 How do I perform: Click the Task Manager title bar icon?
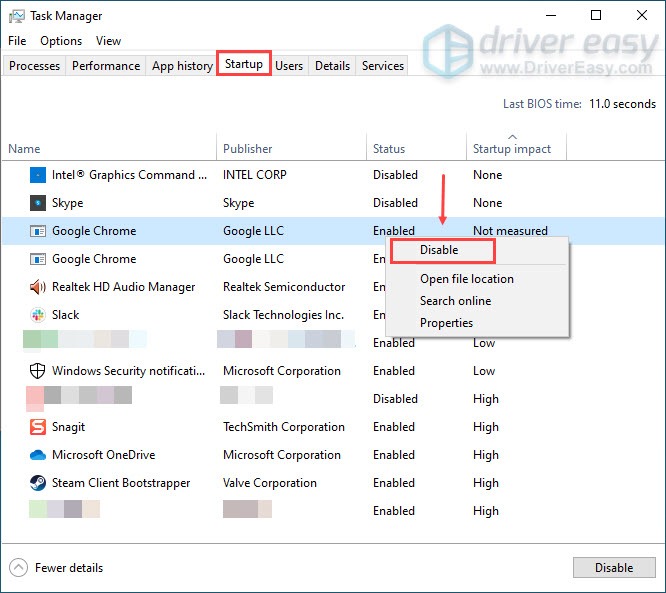(17, 16)
